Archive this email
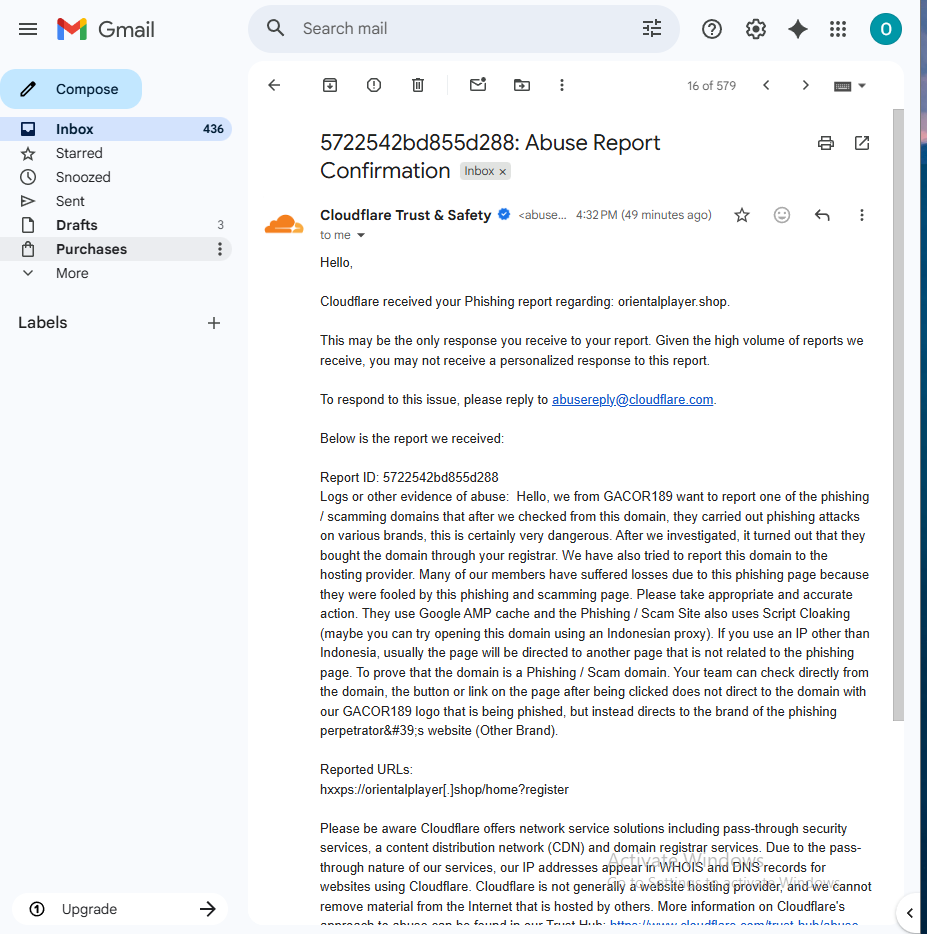This screenshot has height=934, width=927. [x=329, y=85]
